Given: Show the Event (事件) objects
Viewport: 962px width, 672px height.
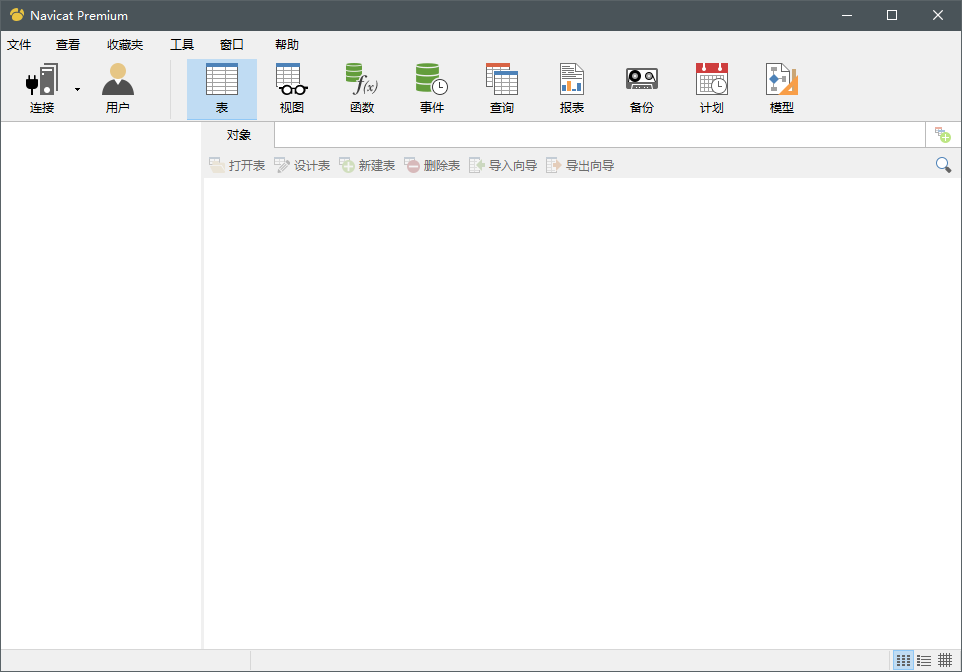Looking at the screenshot, I should pos(432,88).
